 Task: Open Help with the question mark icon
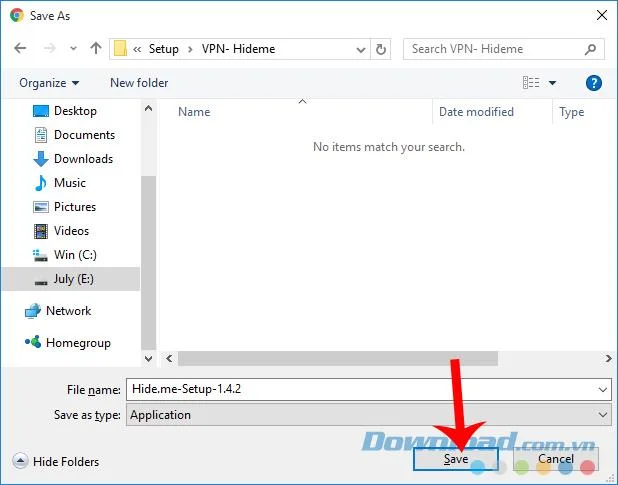coord(594,83)
